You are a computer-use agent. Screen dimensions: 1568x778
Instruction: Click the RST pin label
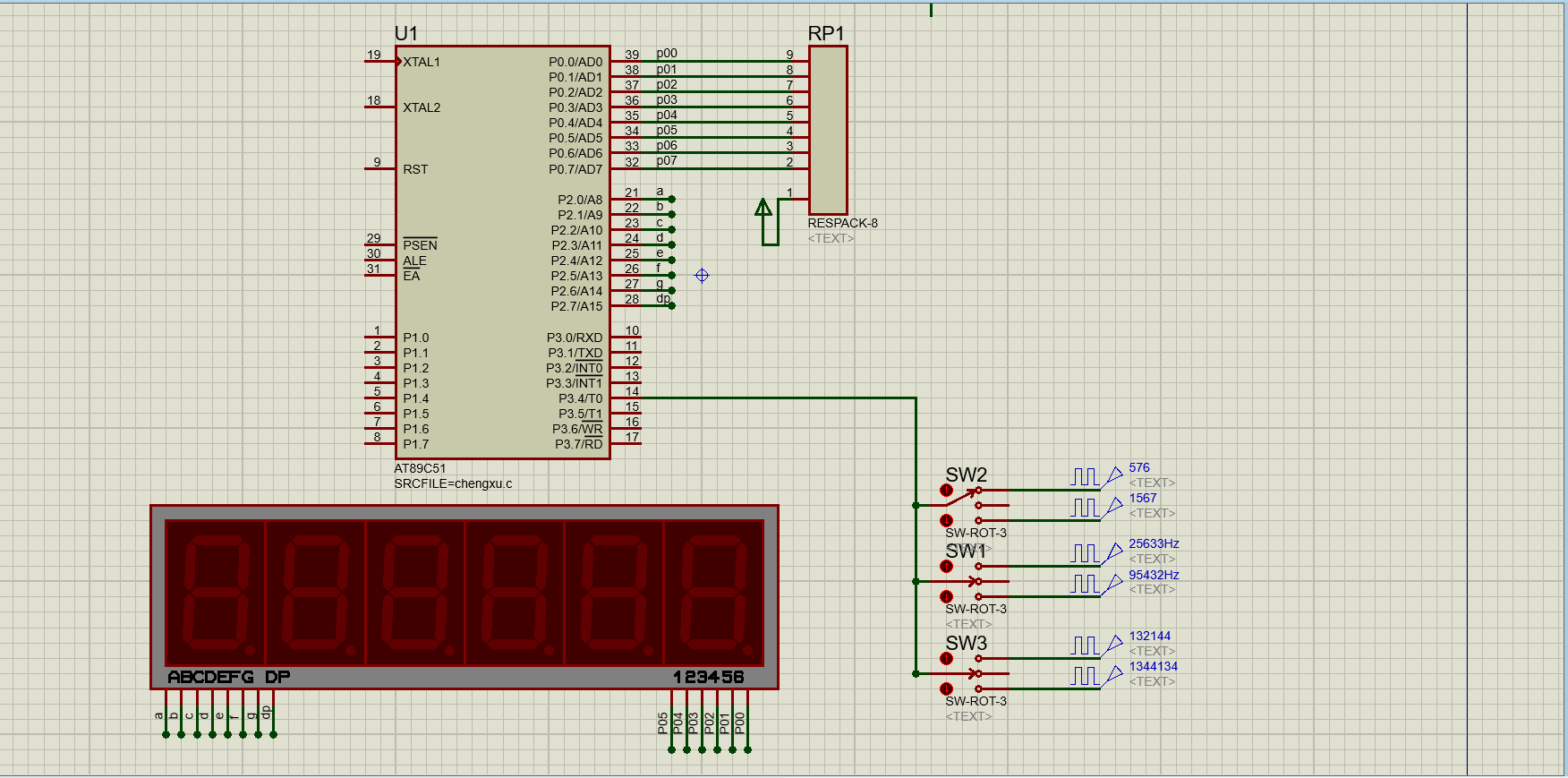[415, 169]
